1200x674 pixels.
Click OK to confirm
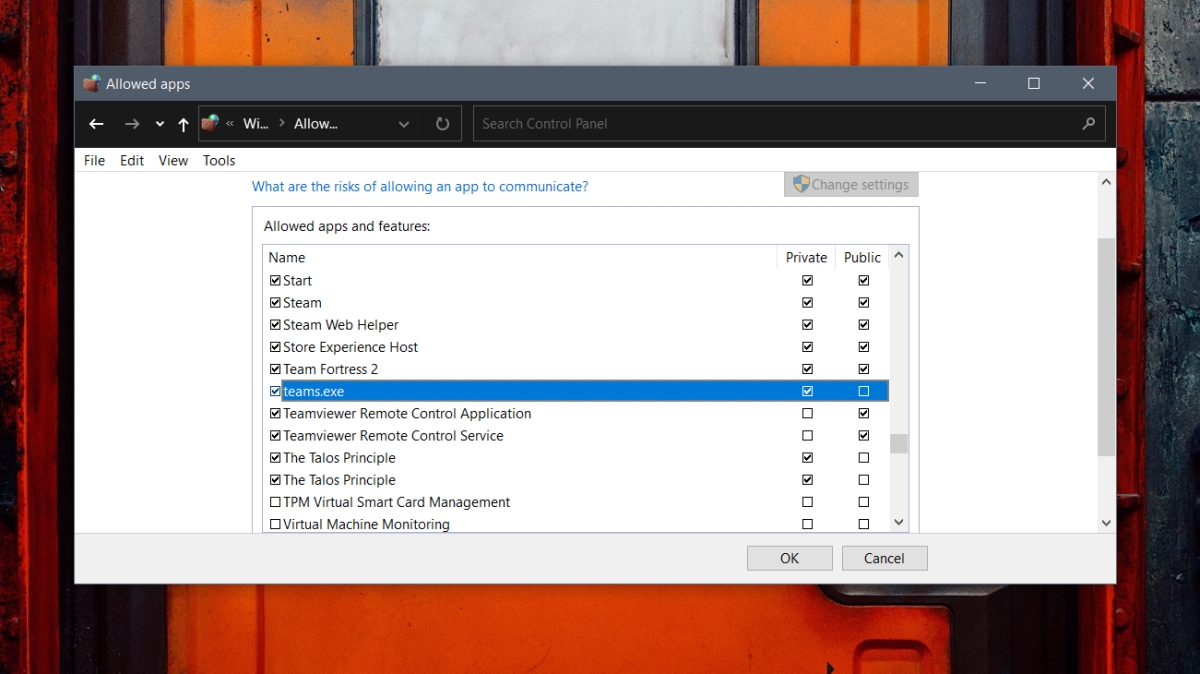pyautogui.click(x=790, y=558)
